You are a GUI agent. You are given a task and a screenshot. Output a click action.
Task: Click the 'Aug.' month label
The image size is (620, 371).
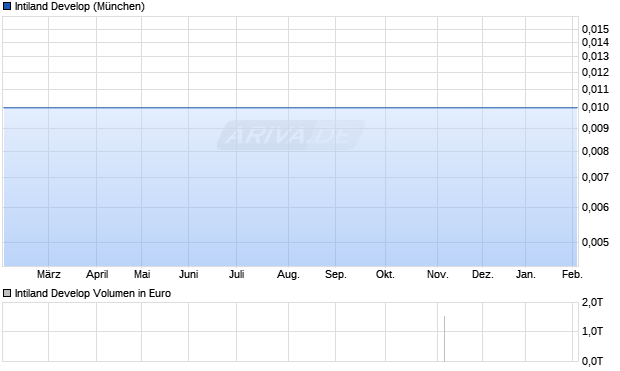click(x=288, y=274)
